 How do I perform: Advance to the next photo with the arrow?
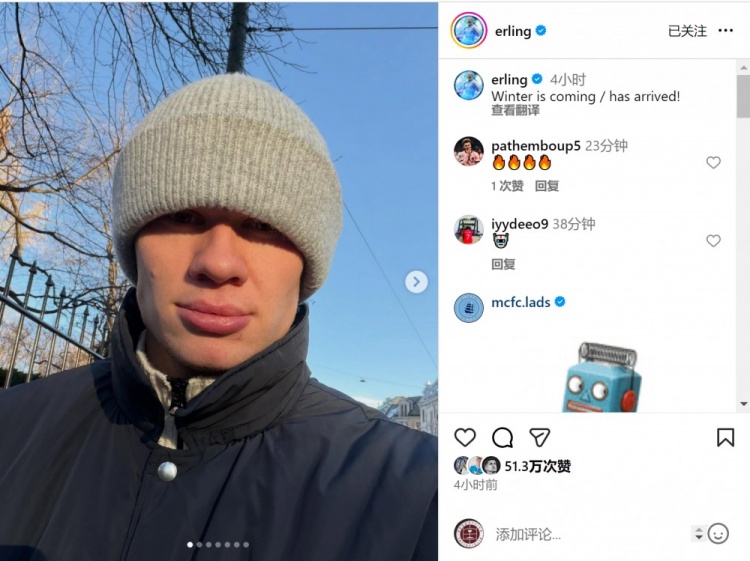click(416, 282)
